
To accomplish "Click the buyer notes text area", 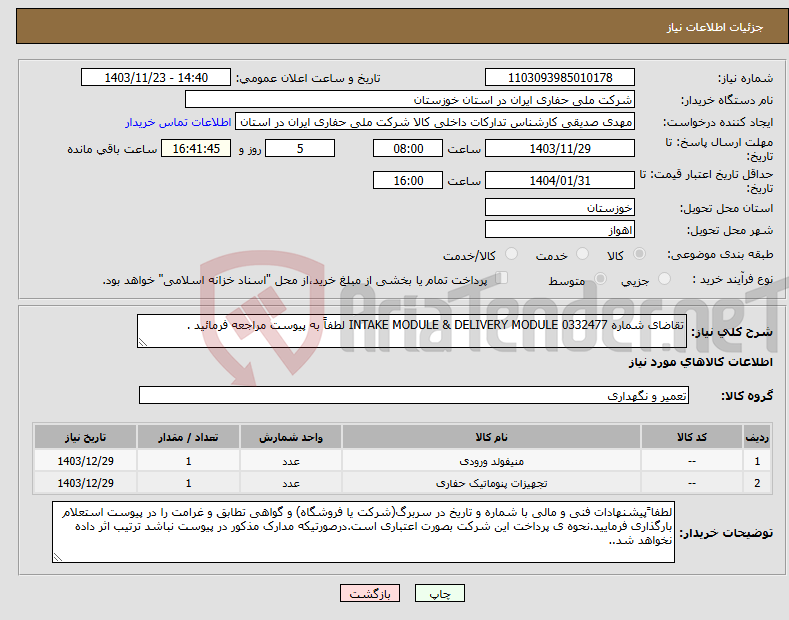I will 363,532.
